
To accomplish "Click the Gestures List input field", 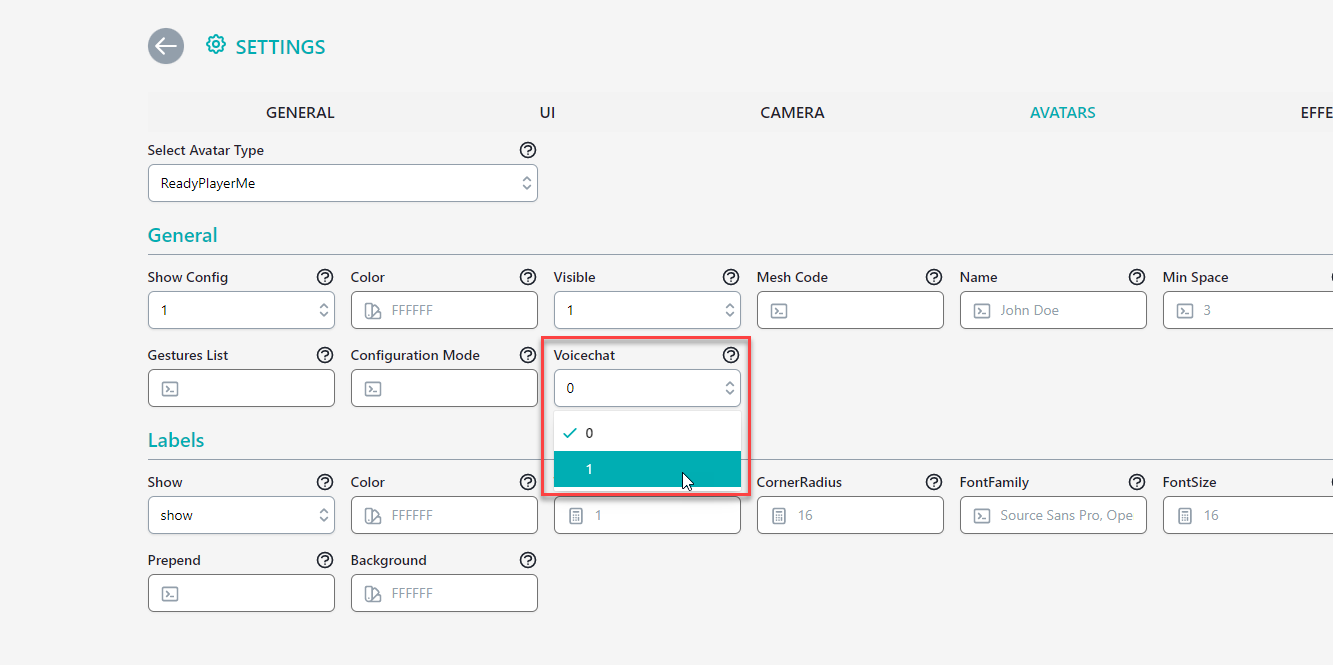I will coord(241,388).
